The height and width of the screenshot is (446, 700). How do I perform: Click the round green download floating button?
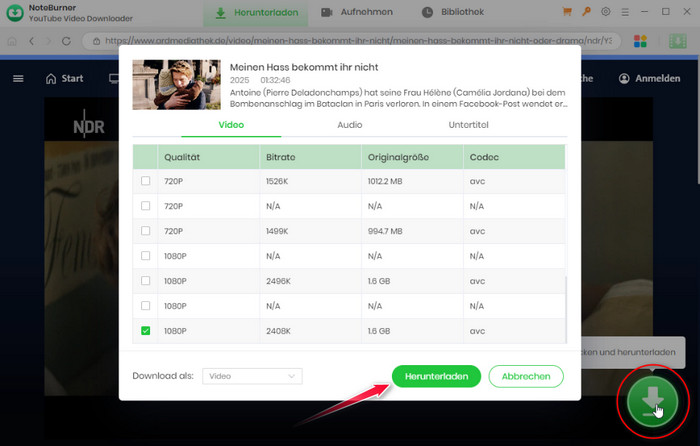pos(653,401)
